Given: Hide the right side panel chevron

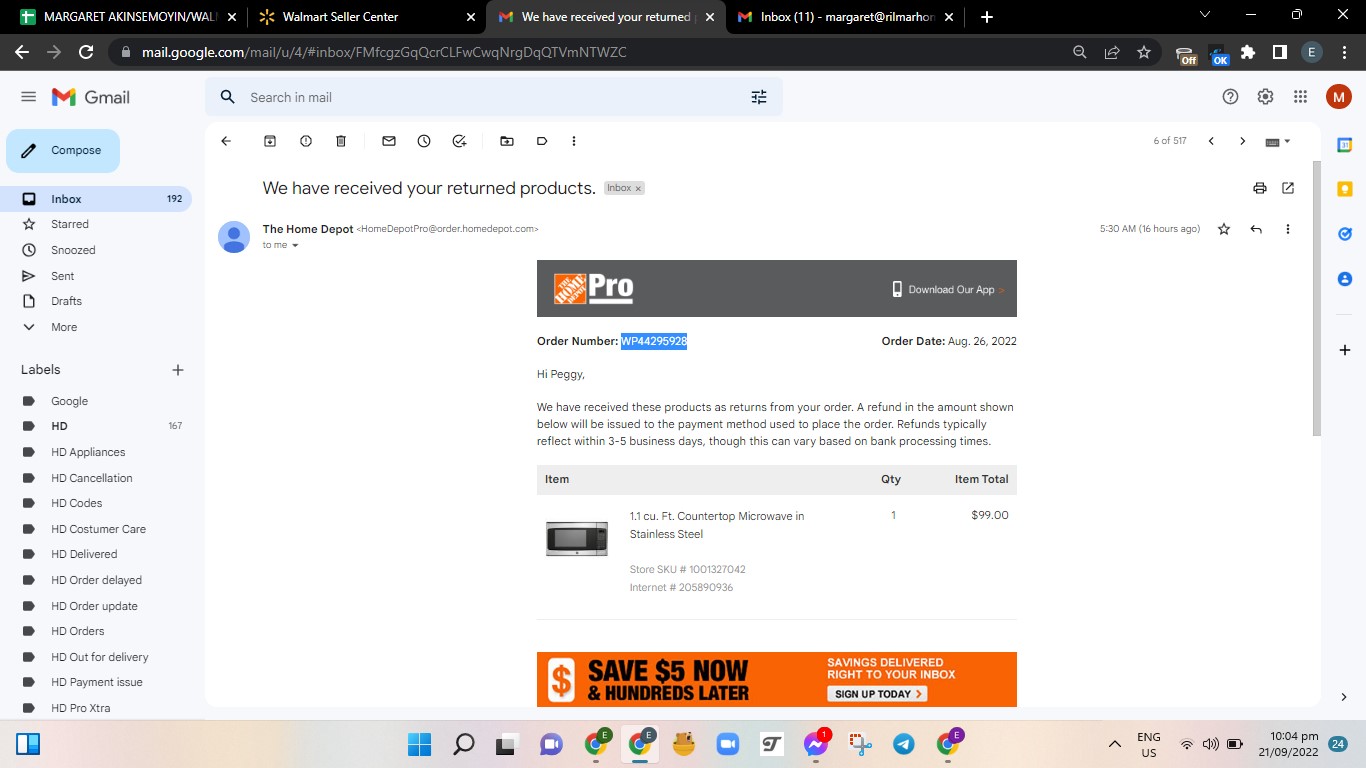Looking at the screenshot, I should pyautogui.click(x=1344, y=697).
